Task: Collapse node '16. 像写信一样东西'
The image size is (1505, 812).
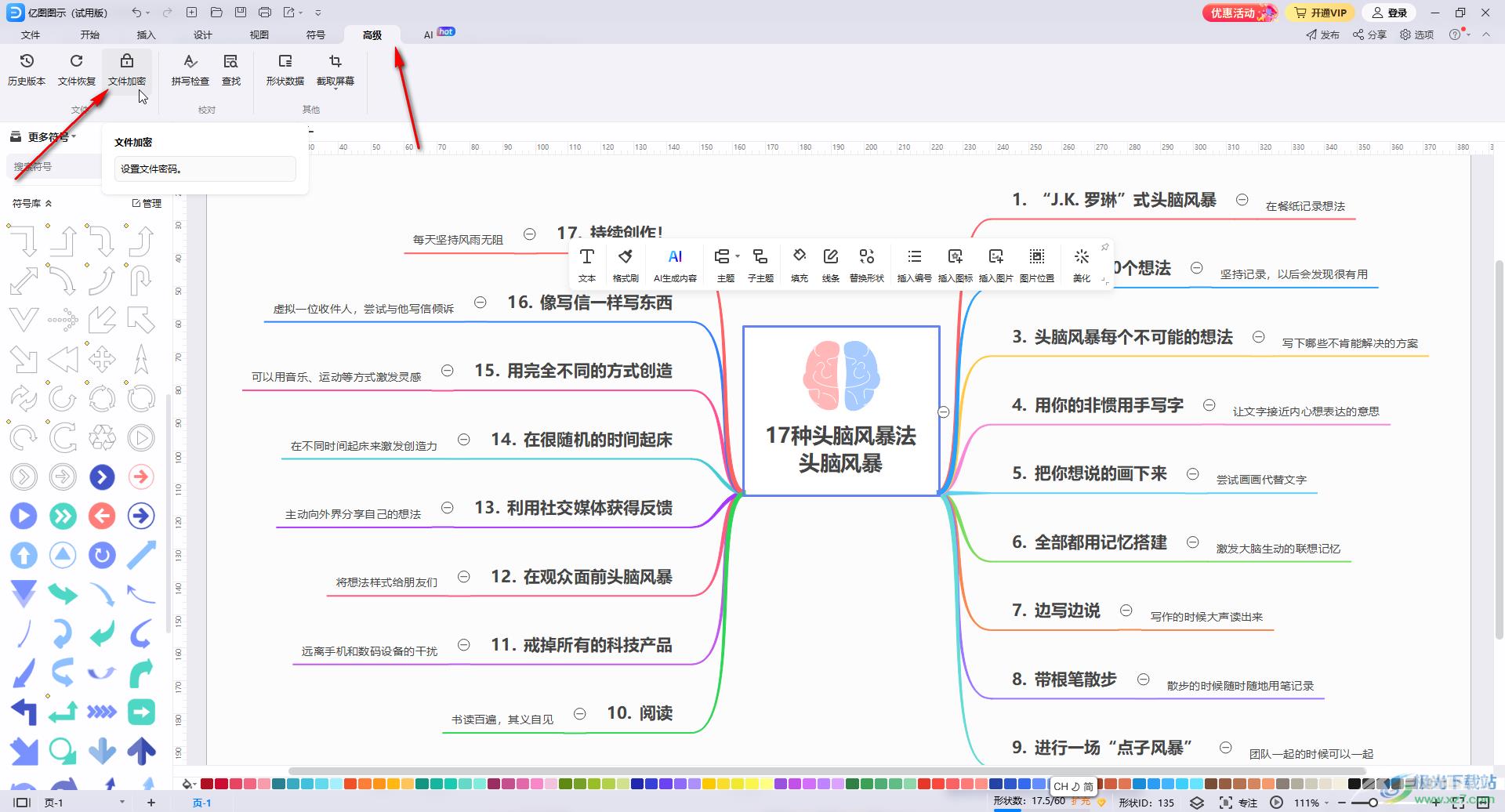Action: [x=481, y=303]
